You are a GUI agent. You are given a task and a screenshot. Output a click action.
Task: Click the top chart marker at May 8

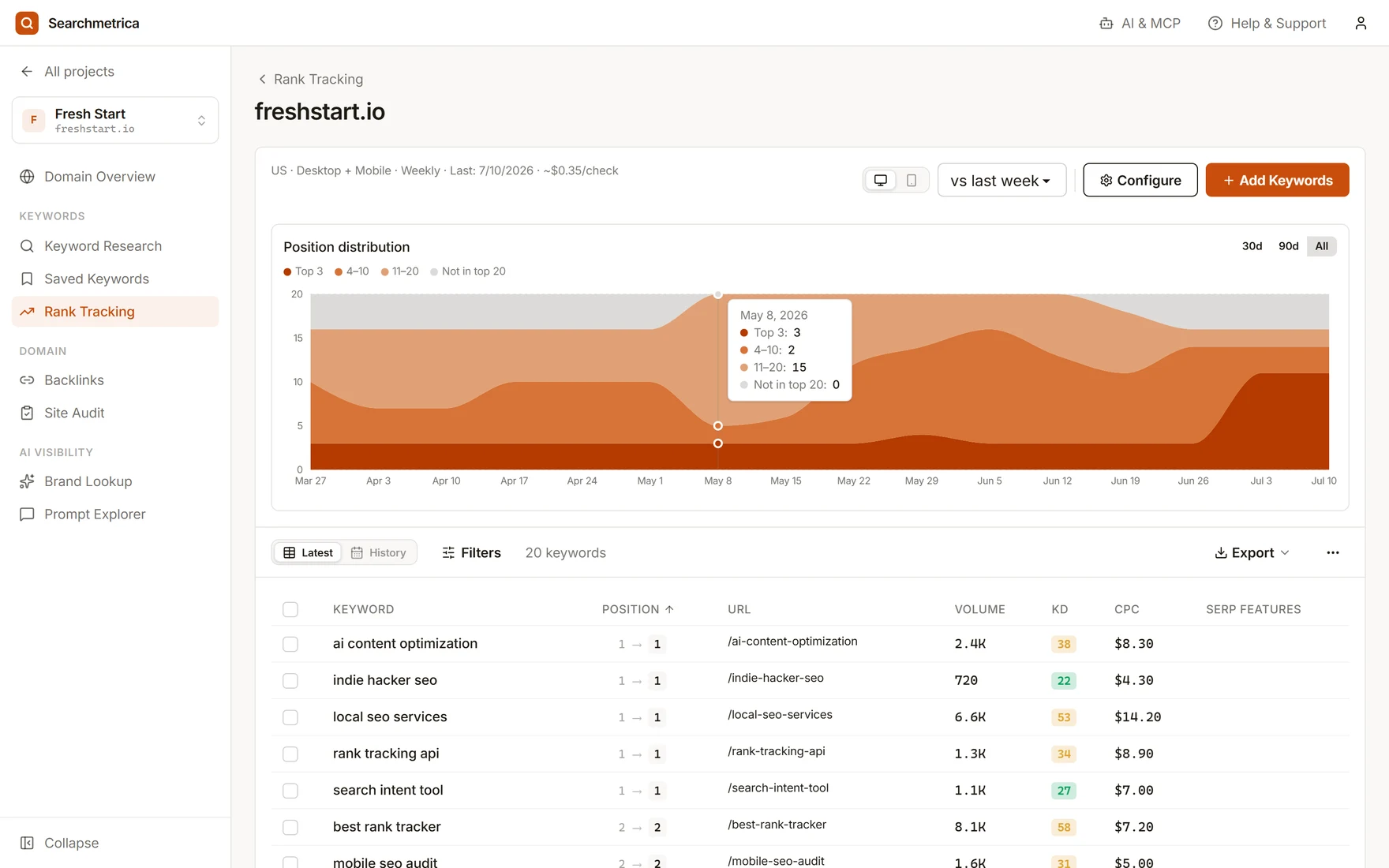(717, 294)
